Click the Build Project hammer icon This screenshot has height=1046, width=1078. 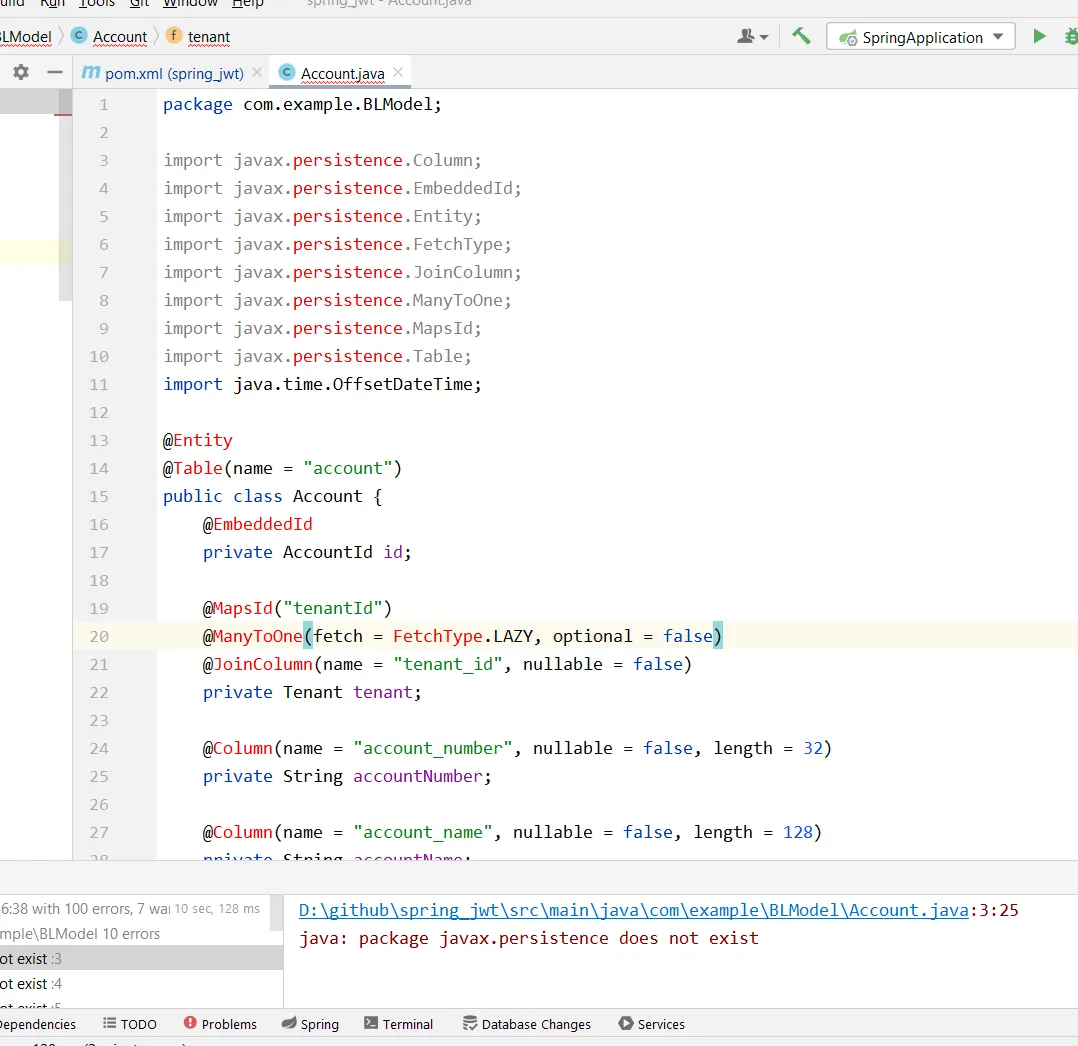coord(801,36)
